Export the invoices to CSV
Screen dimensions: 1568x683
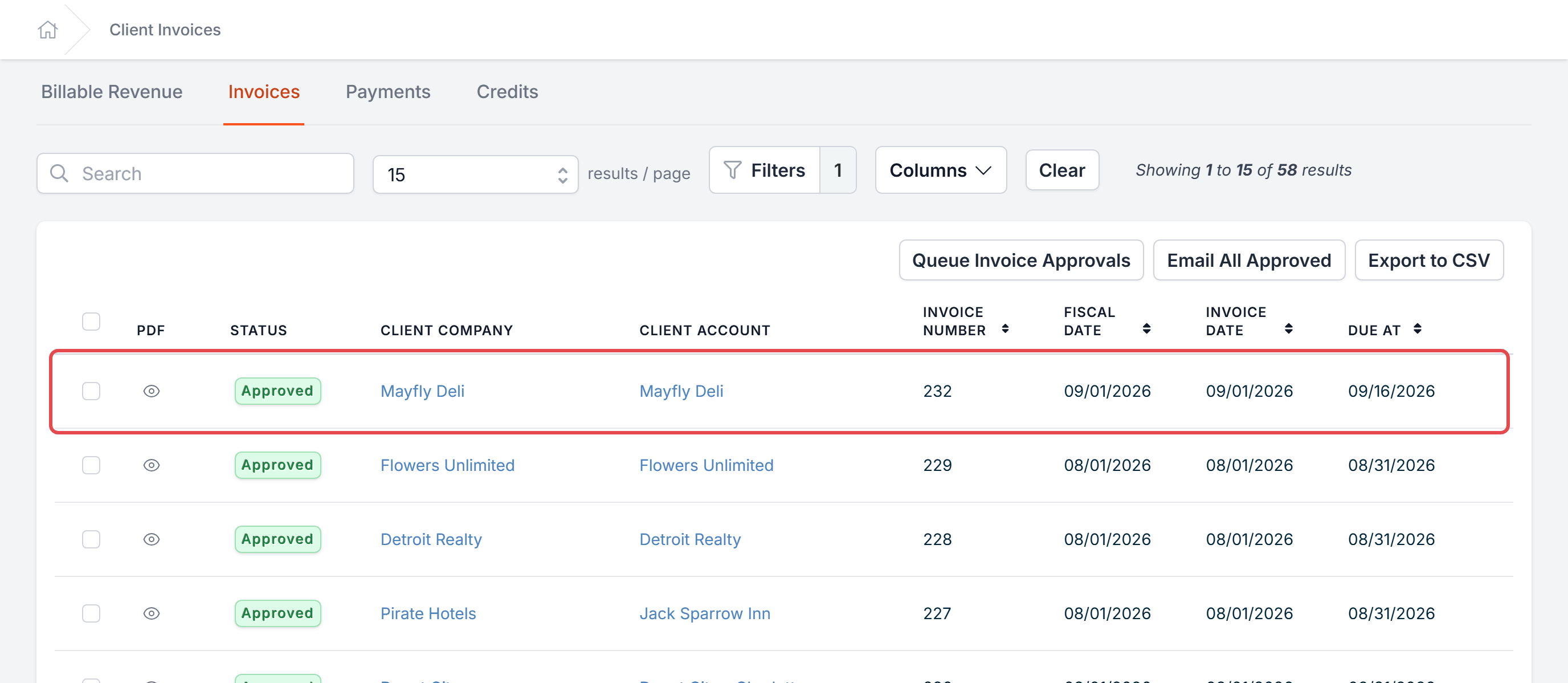point(1428,261)
